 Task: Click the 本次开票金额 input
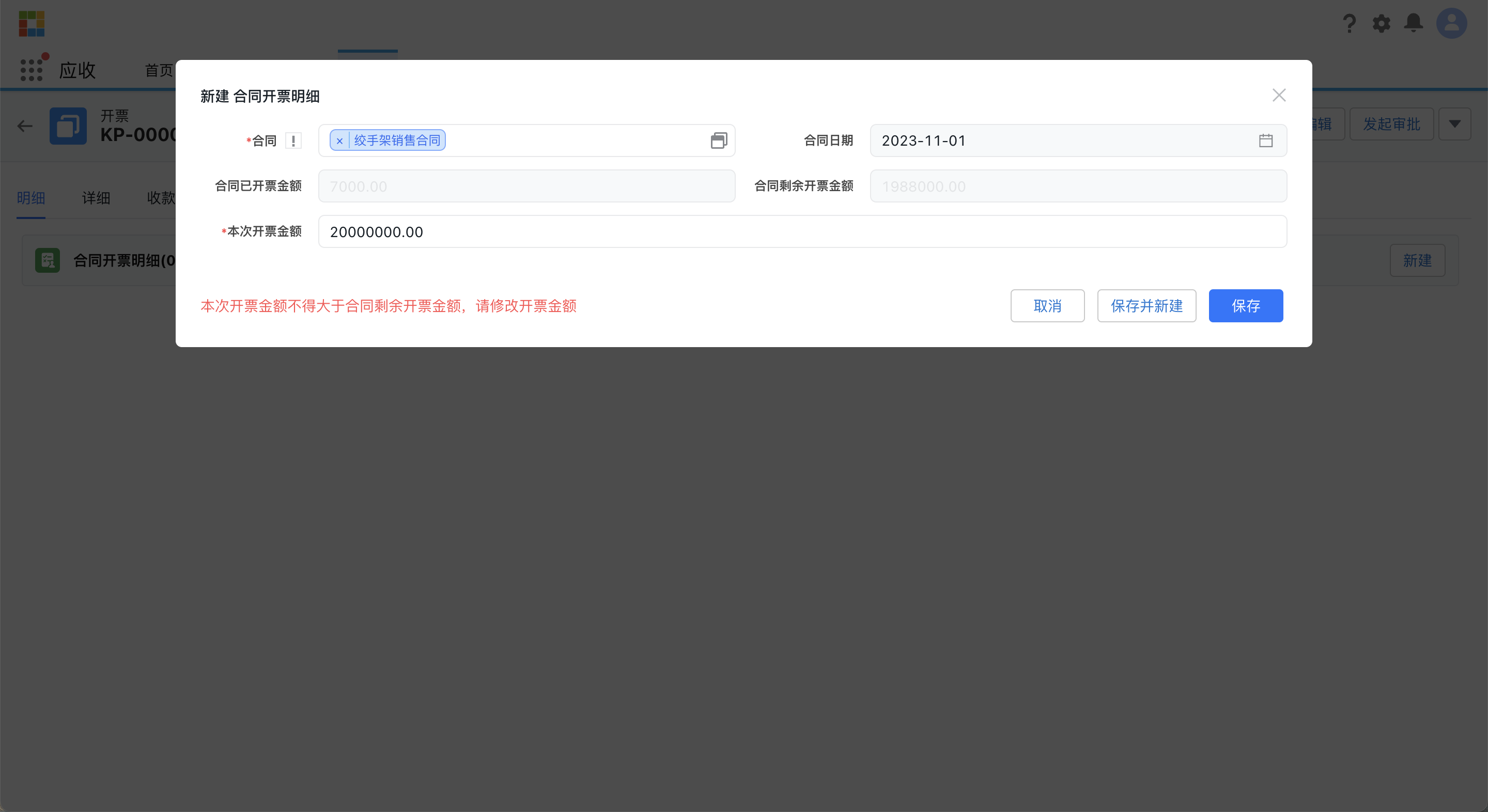802,231
